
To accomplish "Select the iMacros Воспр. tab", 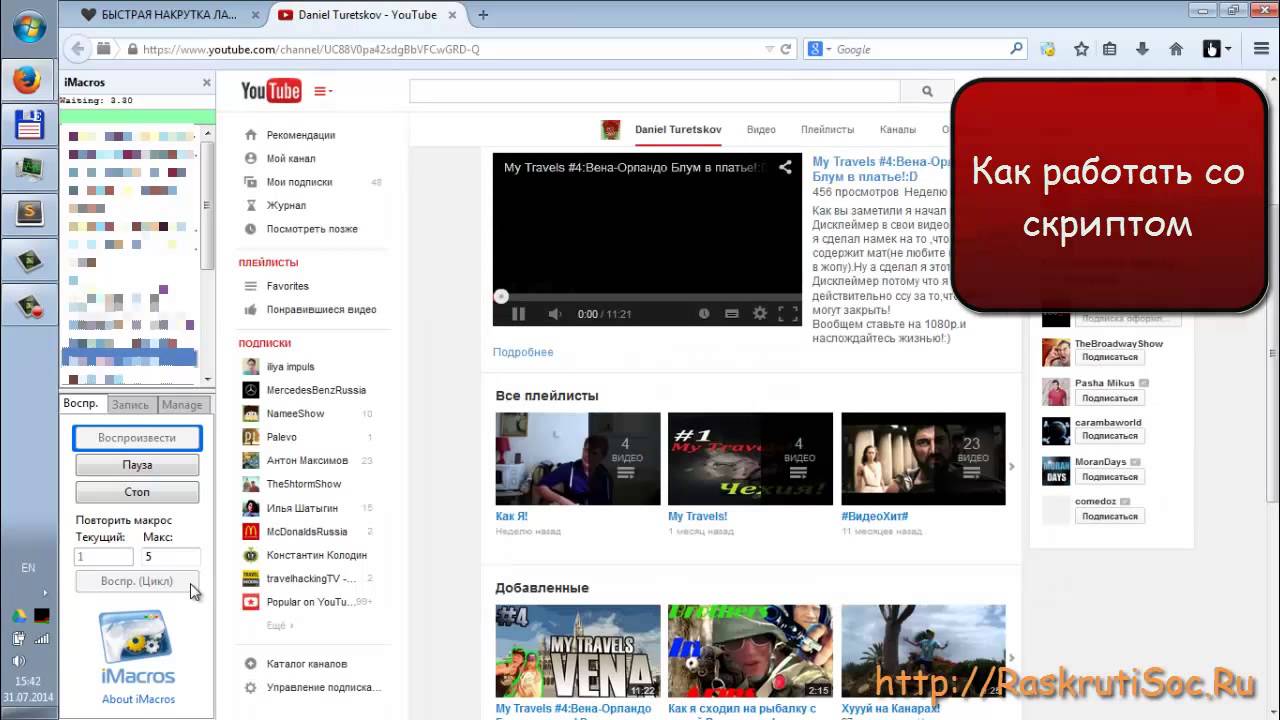I will (81, 404).
